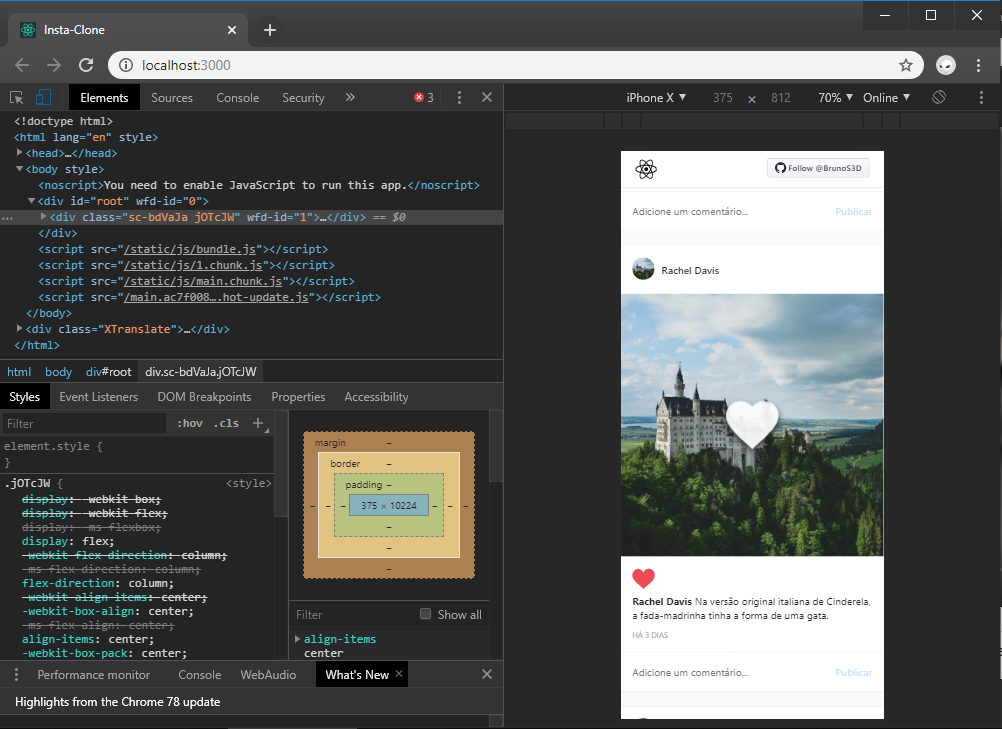The width and height of the screenshot is (1002, 729).
Task: Close the DevTools panel
Action: click(487, 97)
